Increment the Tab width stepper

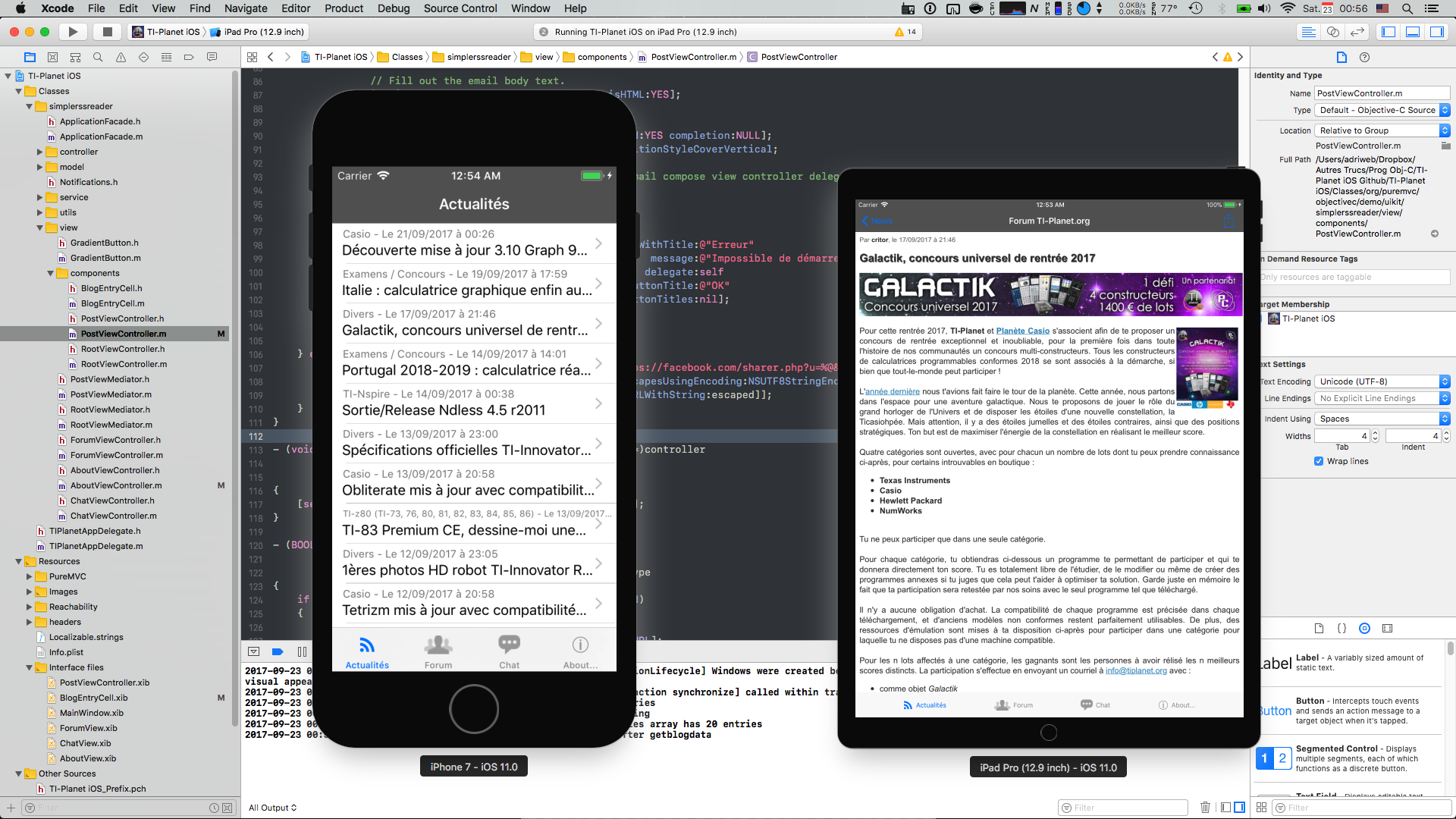tap(1375, 433)
